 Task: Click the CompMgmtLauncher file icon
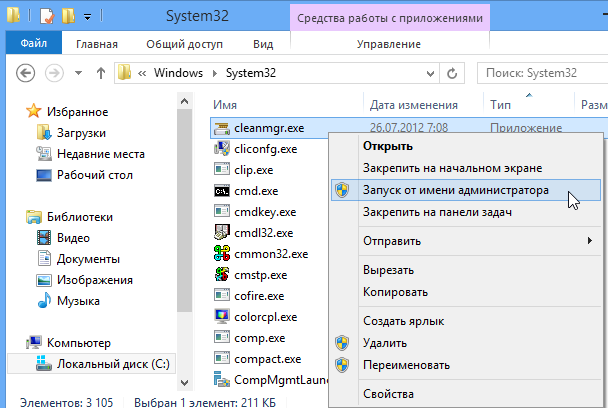222,380
